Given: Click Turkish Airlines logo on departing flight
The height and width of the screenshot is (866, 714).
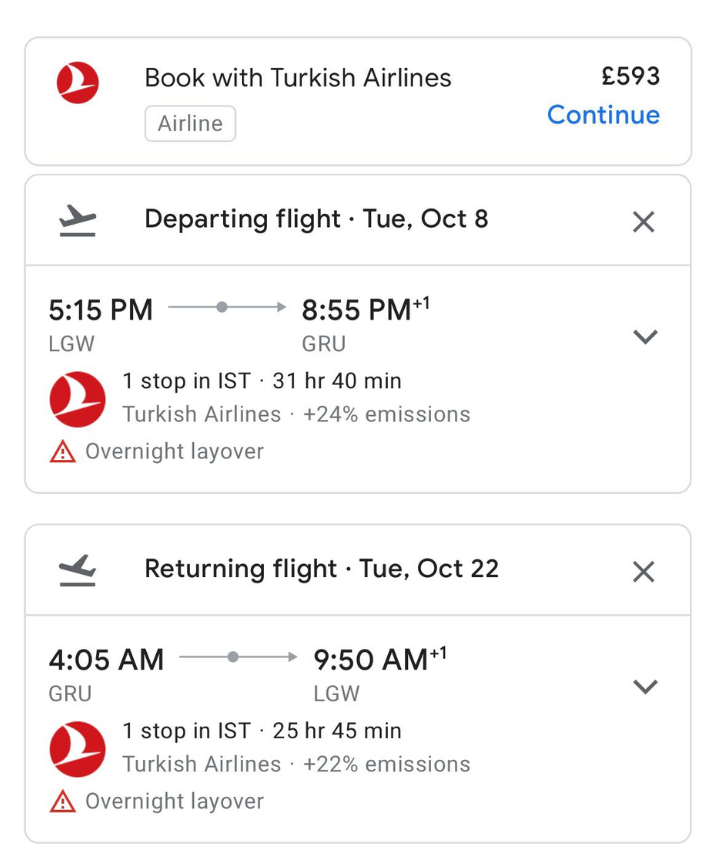Looking at the screenshot, I should coord(77,399).
